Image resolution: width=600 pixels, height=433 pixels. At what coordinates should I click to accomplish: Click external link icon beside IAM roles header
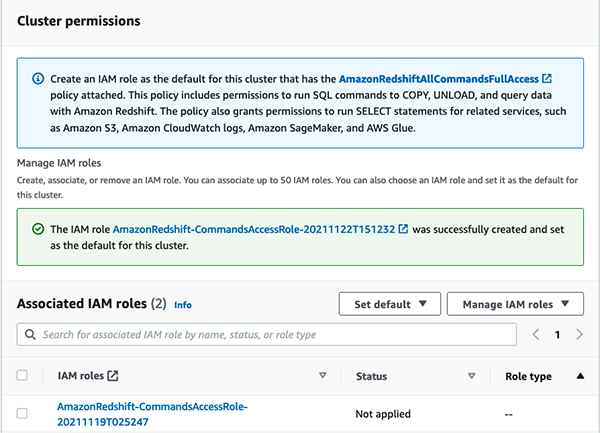tap(113, 376)
